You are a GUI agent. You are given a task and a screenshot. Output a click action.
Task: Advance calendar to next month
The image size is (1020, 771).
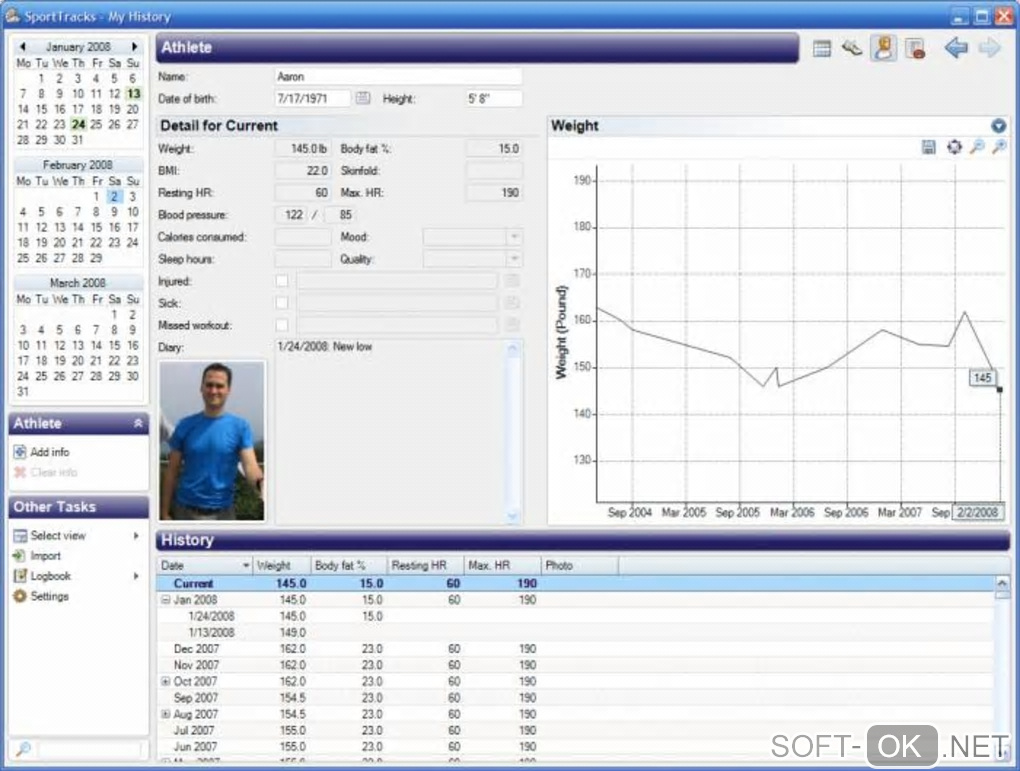point(135,47)
